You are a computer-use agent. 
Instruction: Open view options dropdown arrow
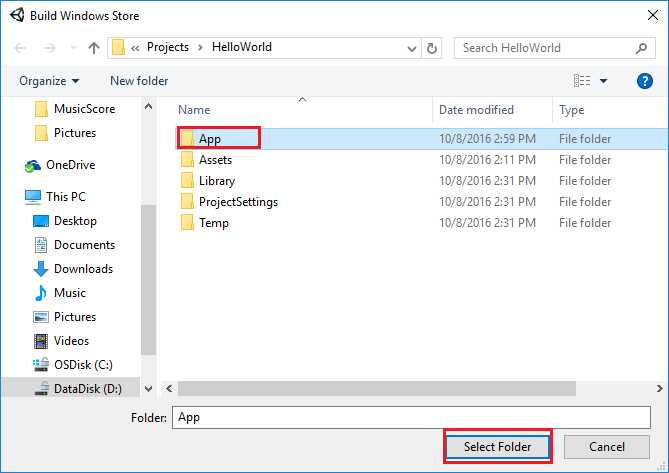pos(603,81)
